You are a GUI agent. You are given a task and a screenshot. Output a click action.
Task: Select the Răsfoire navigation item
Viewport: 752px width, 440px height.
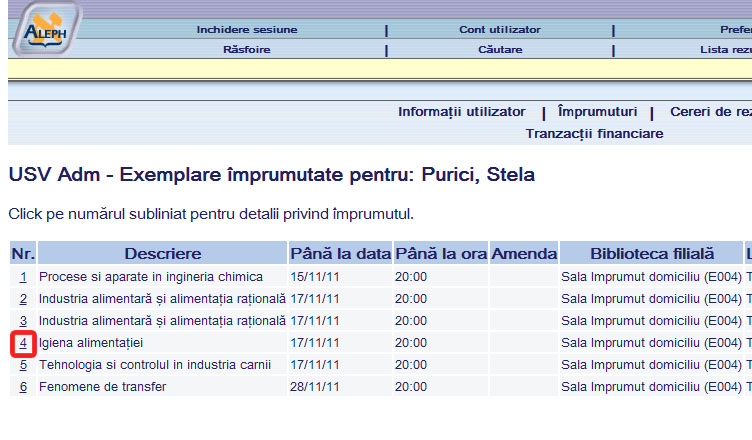pos(246,49)
